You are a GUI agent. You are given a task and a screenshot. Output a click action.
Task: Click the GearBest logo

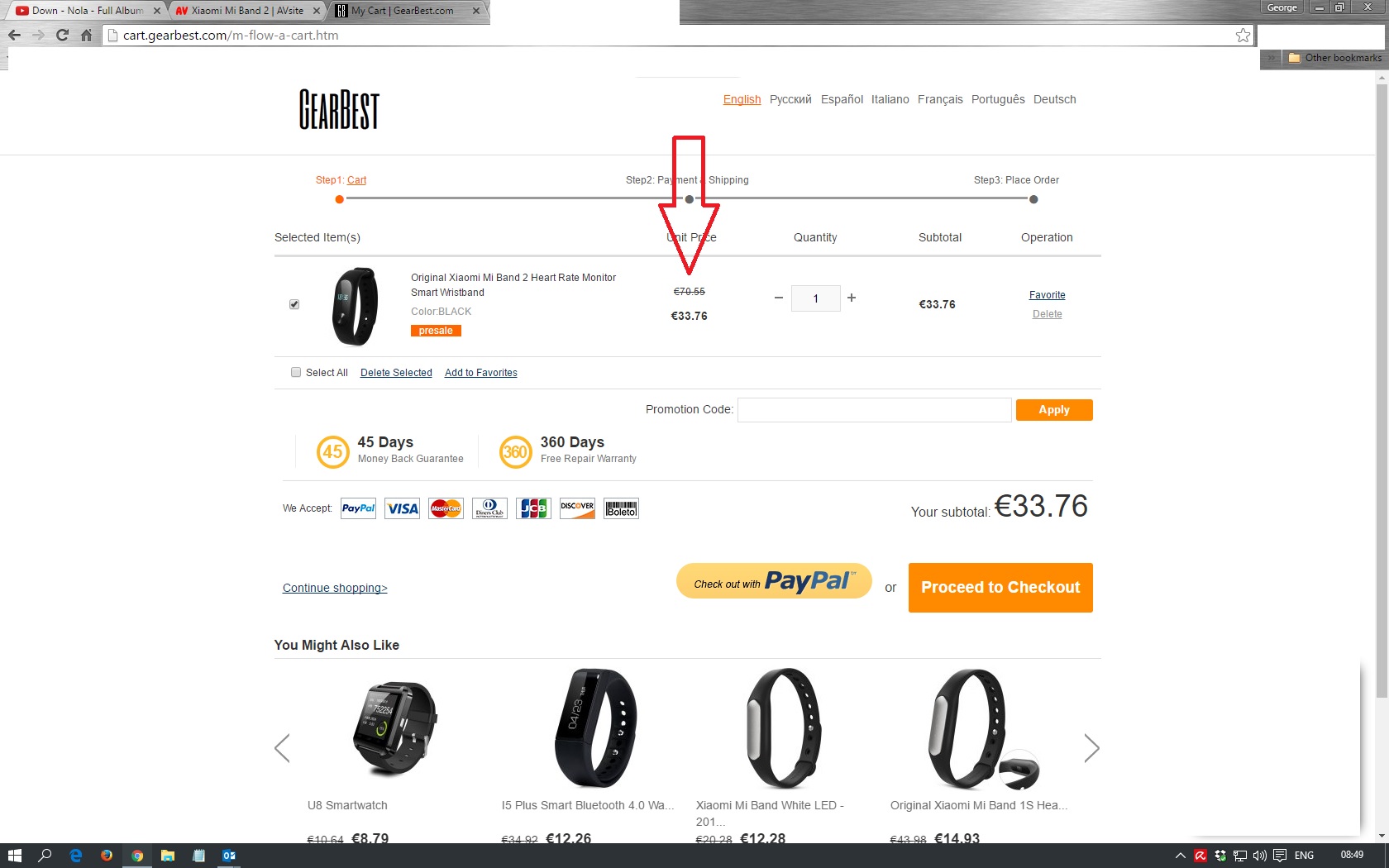click(339, 109)
